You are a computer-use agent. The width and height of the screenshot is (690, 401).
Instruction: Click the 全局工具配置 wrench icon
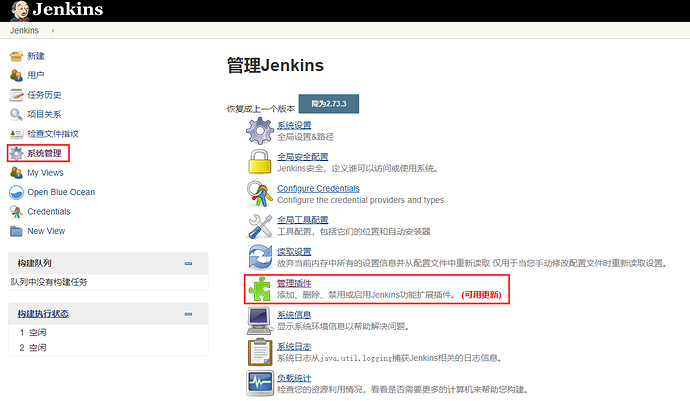pos(260,226)
